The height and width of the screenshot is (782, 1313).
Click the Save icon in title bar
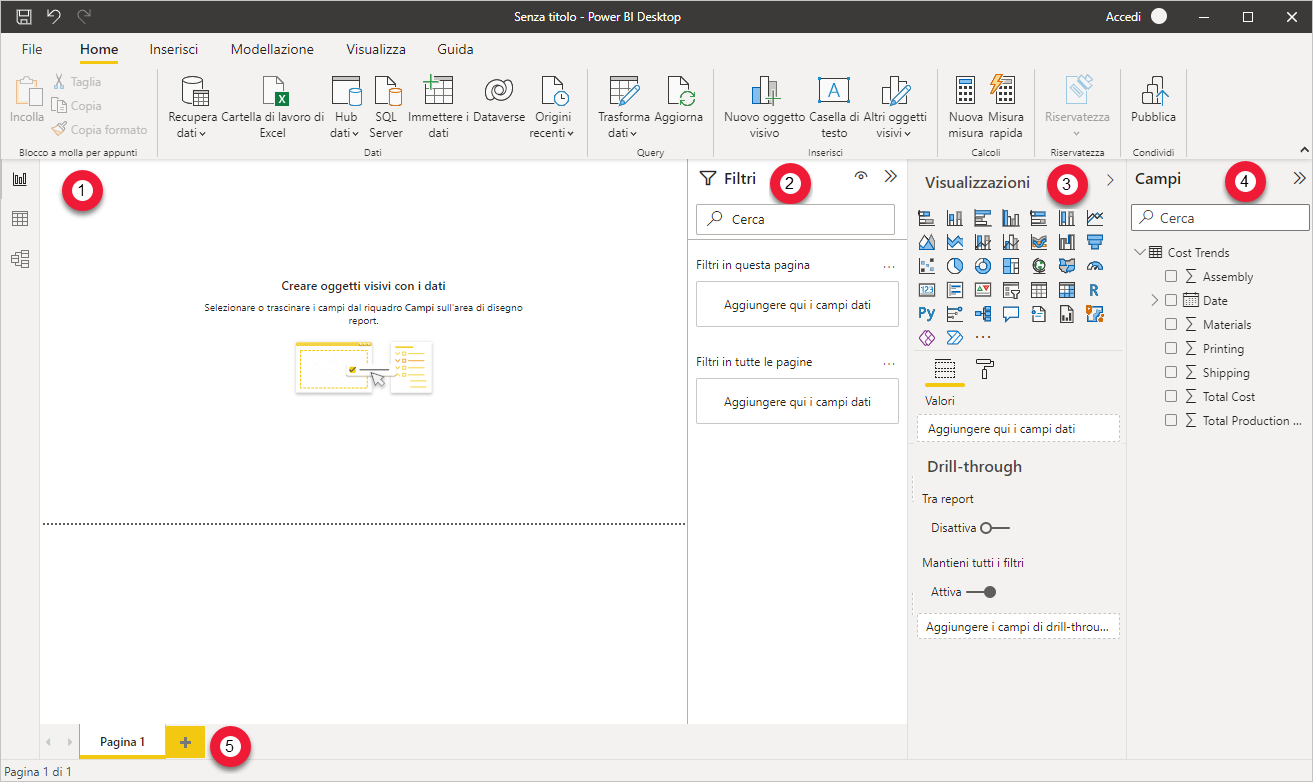point(24,17)
